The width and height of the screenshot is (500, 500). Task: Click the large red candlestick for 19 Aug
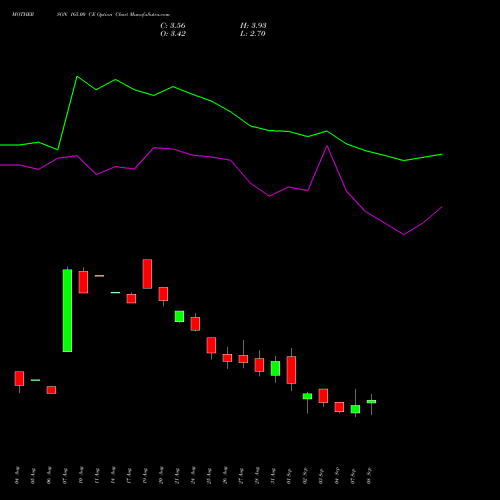tap(147, 274)
